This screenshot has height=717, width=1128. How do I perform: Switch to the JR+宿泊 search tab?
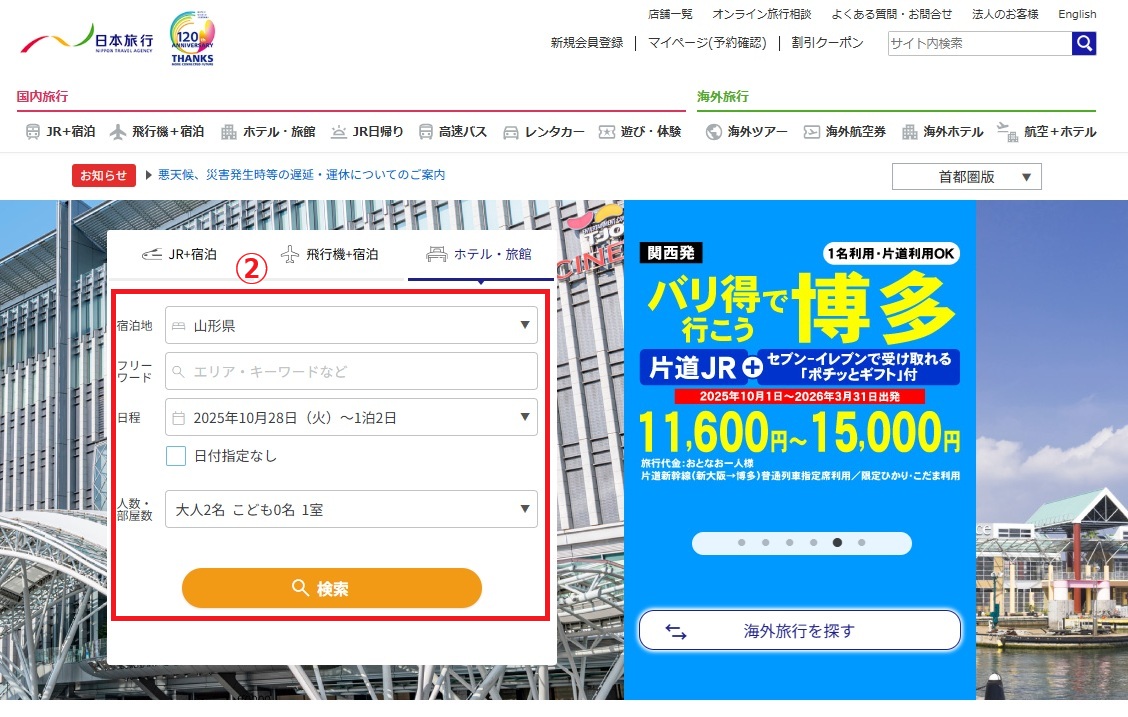180,255
